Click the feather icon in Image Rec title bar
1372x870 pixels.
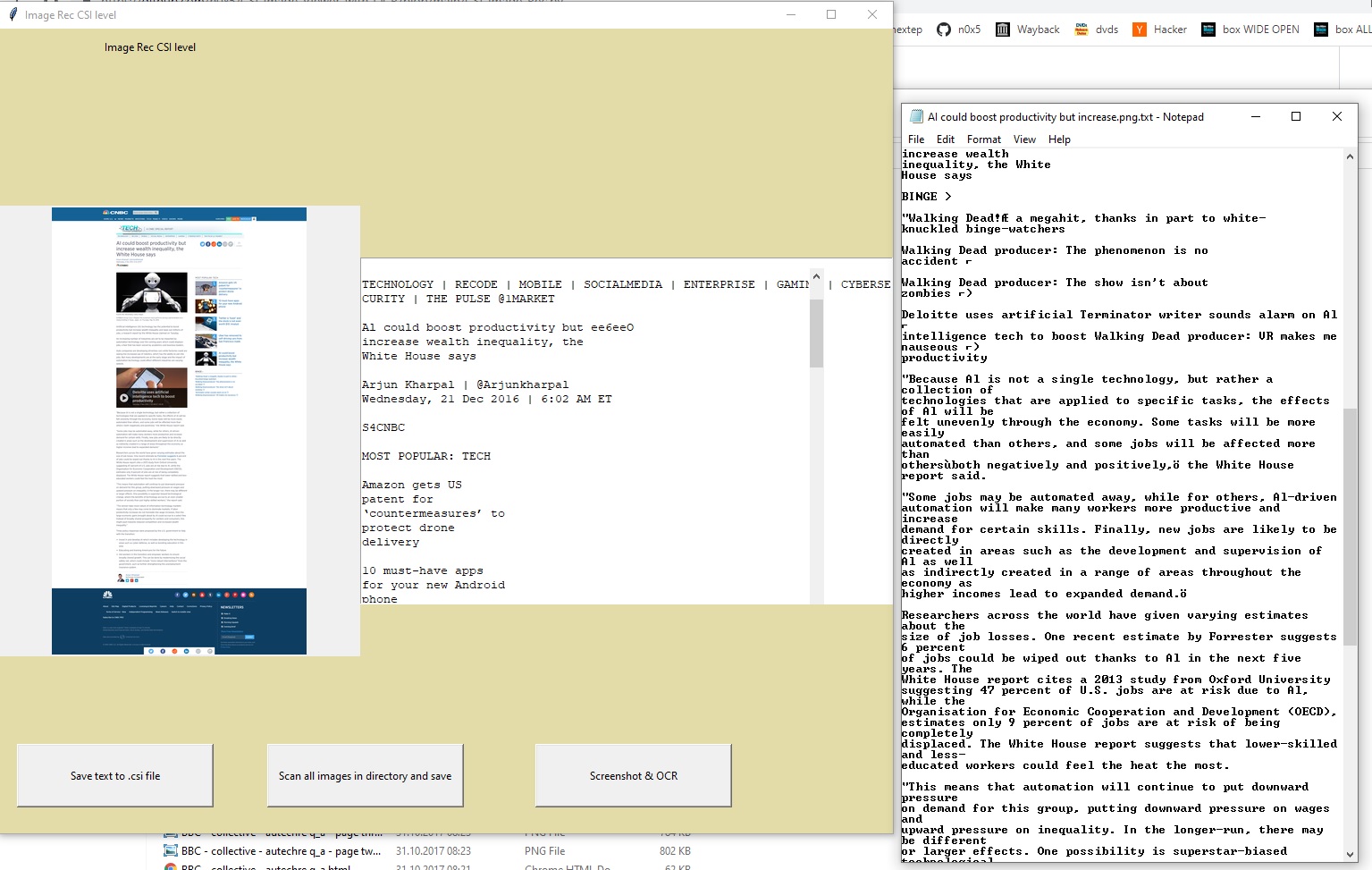click(x=13, y=14)
